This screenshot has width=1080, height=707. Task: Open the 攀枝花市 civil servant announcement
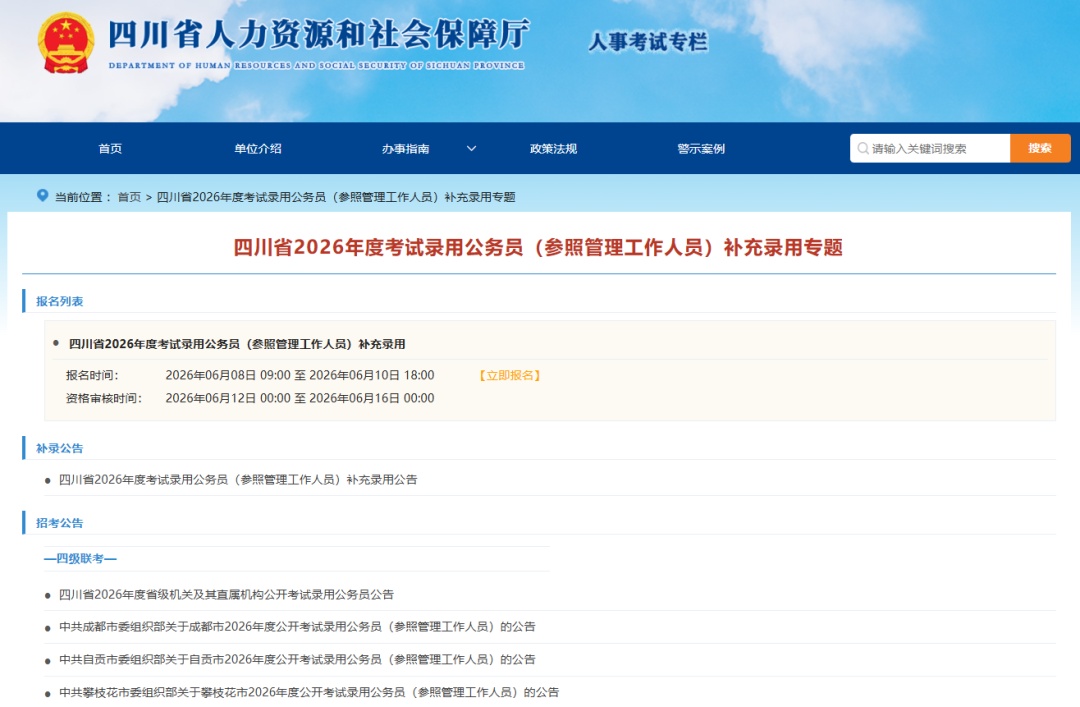tap(309, 692)
